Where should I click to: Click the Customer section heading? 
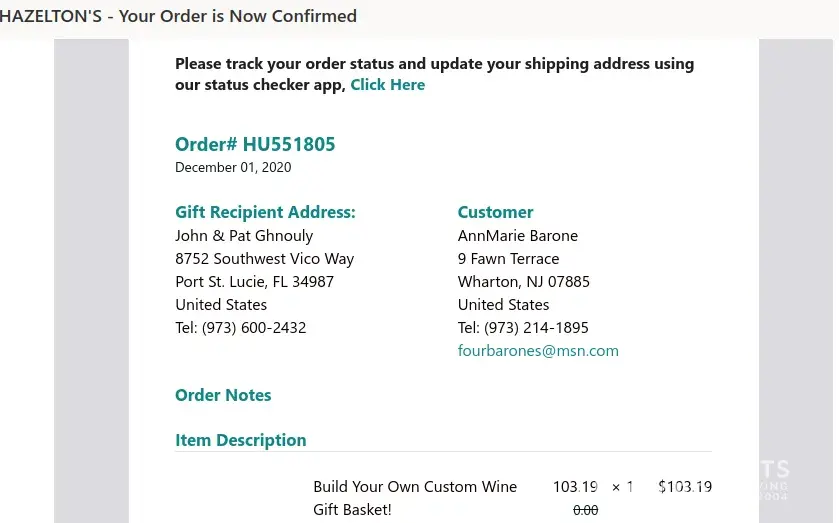pyautogui.click(x=495, y=212)
